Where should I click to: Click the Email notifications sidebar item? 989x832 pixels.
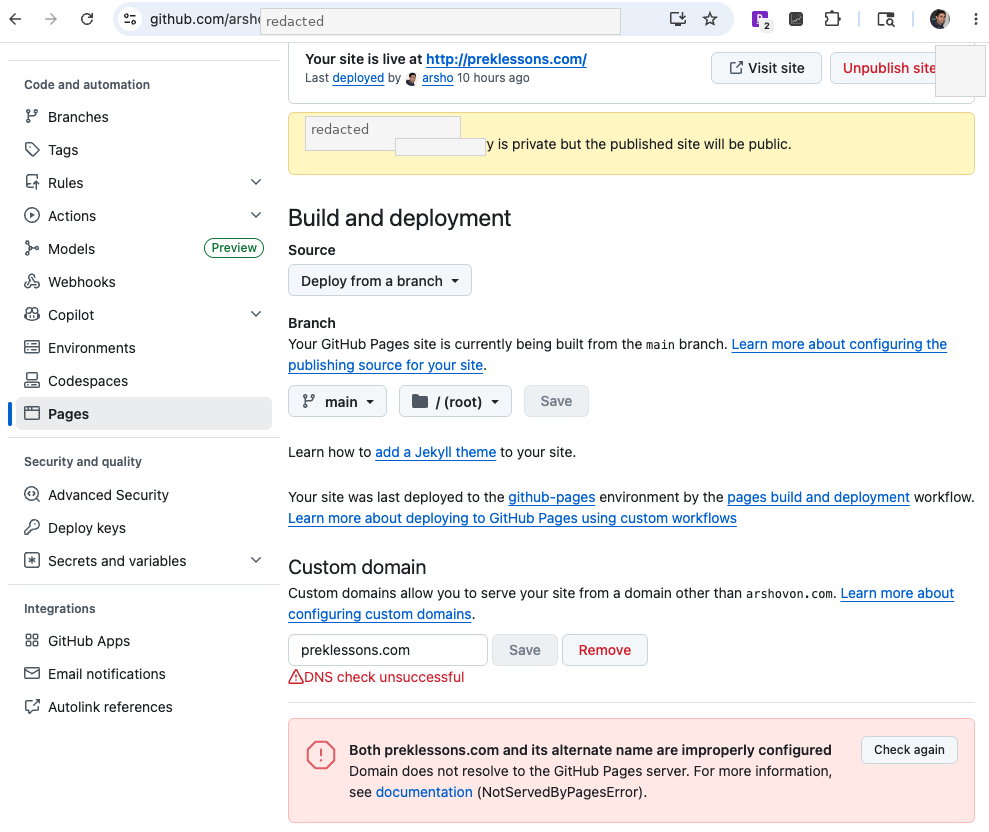pos(144,673)
